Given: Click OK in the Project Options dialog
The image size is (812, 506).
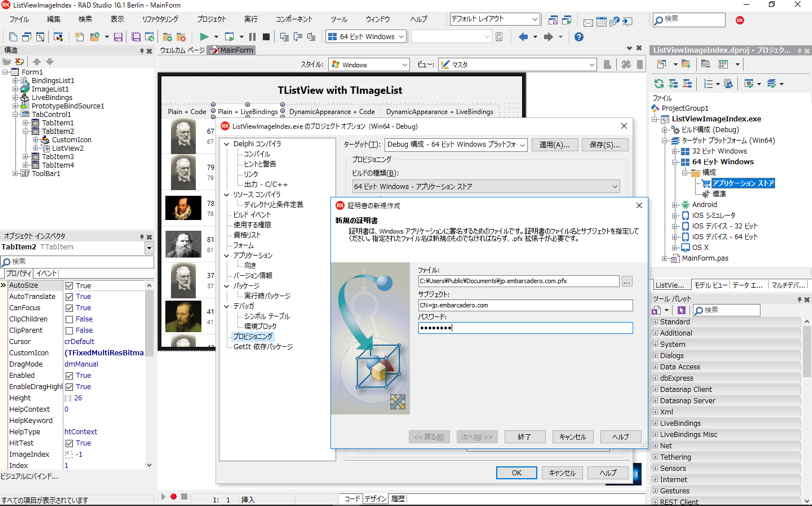Looking at the screenshot, I should [516, 473].
